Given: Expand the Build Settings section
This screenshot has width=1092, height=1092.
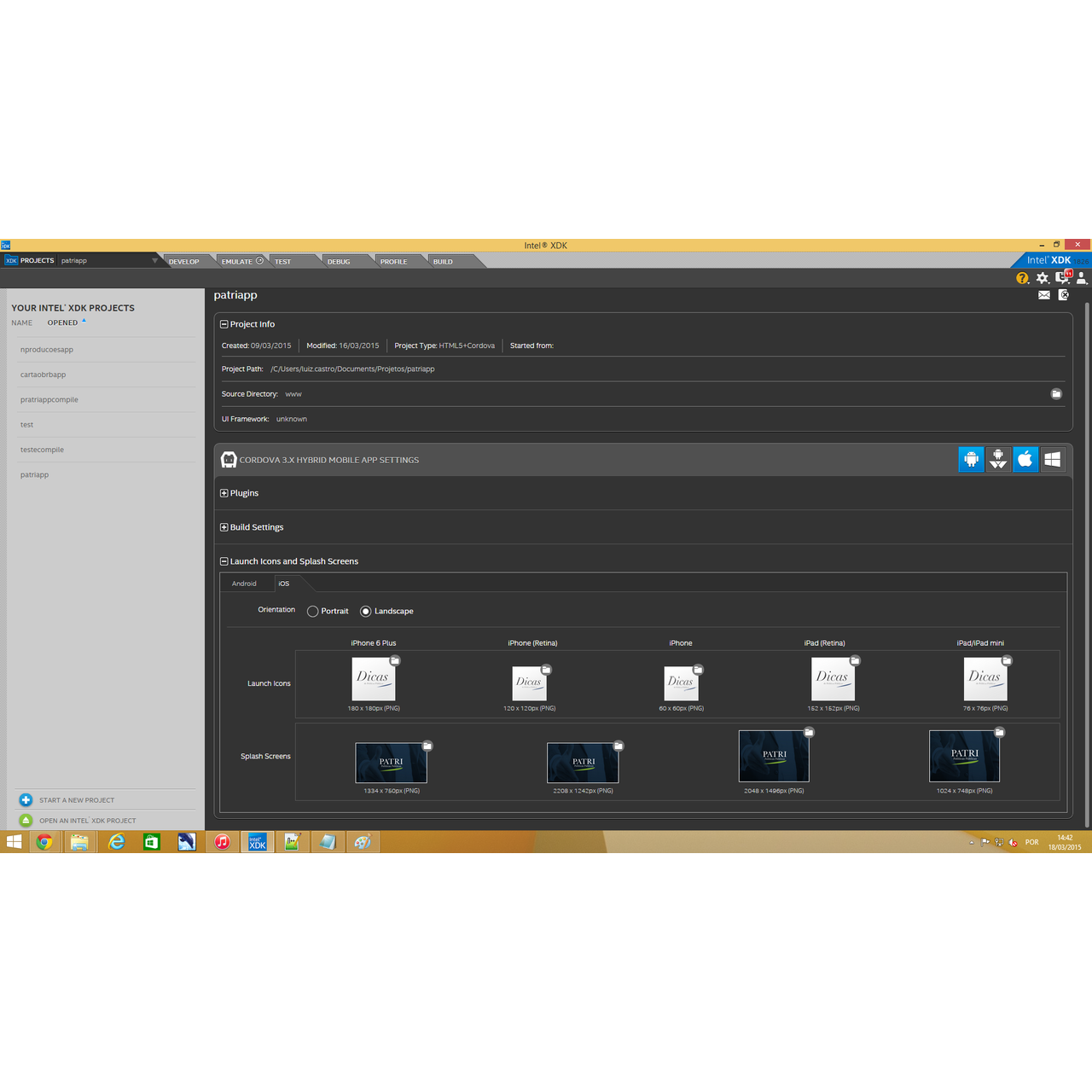Looking at the screenshot, I should click(224, 527).
